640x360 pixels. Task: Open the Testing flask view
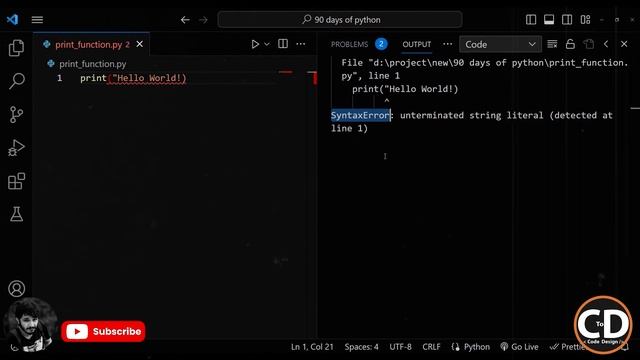[x=16, y=214]
